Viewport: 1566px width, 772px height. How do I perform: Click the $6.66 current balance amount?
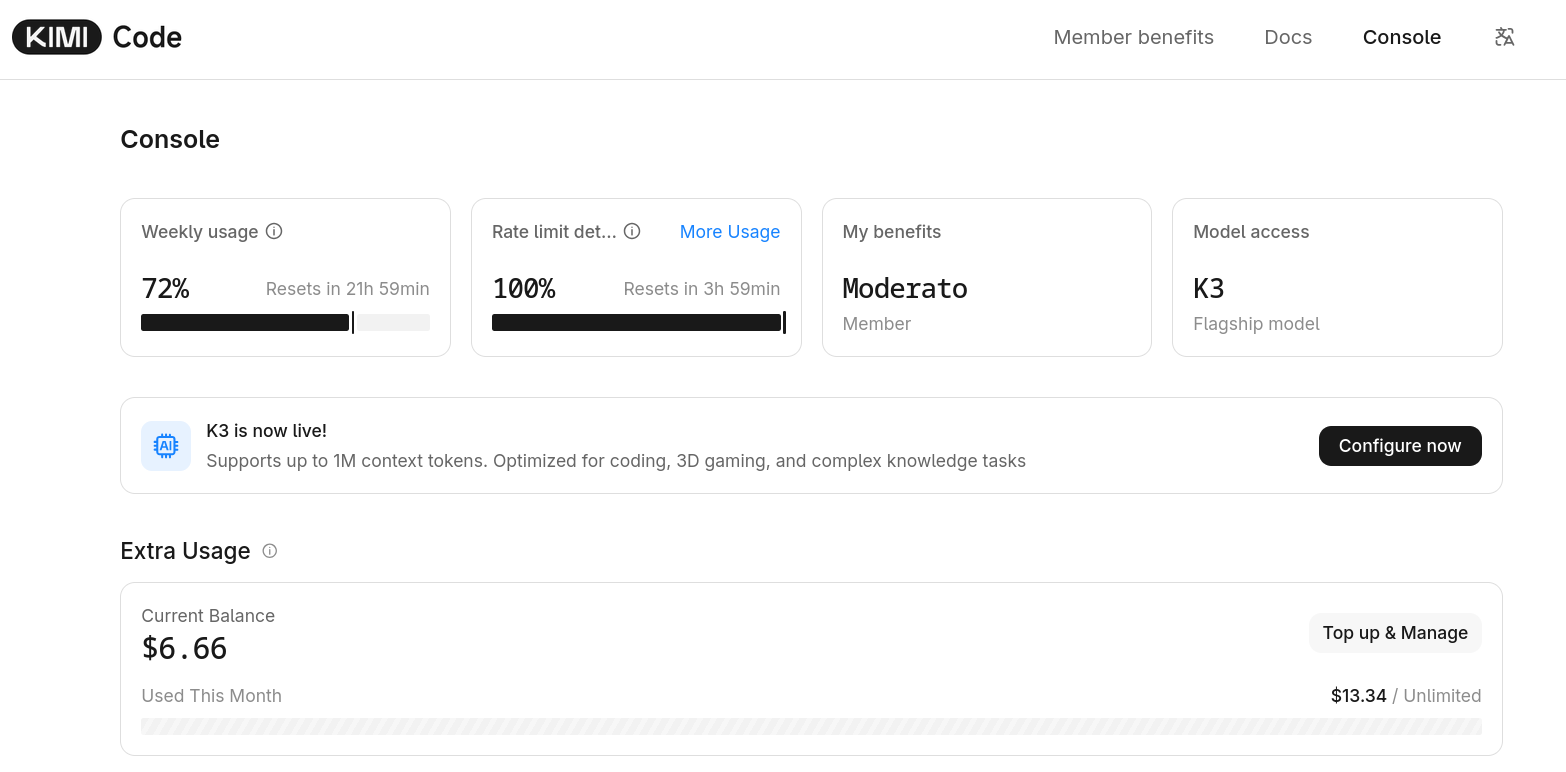point(185,649)
